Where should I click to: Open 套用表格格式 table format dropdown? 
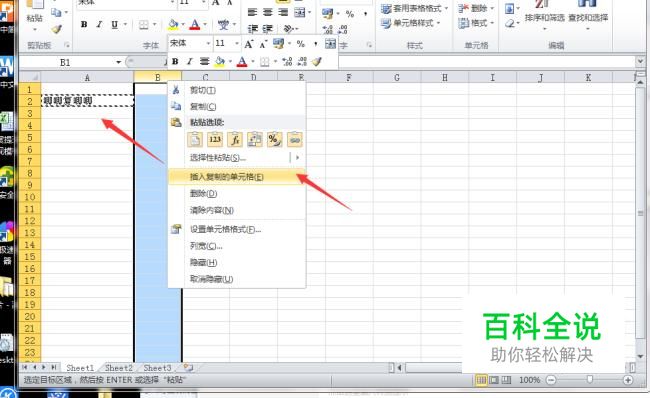point(415,8)
